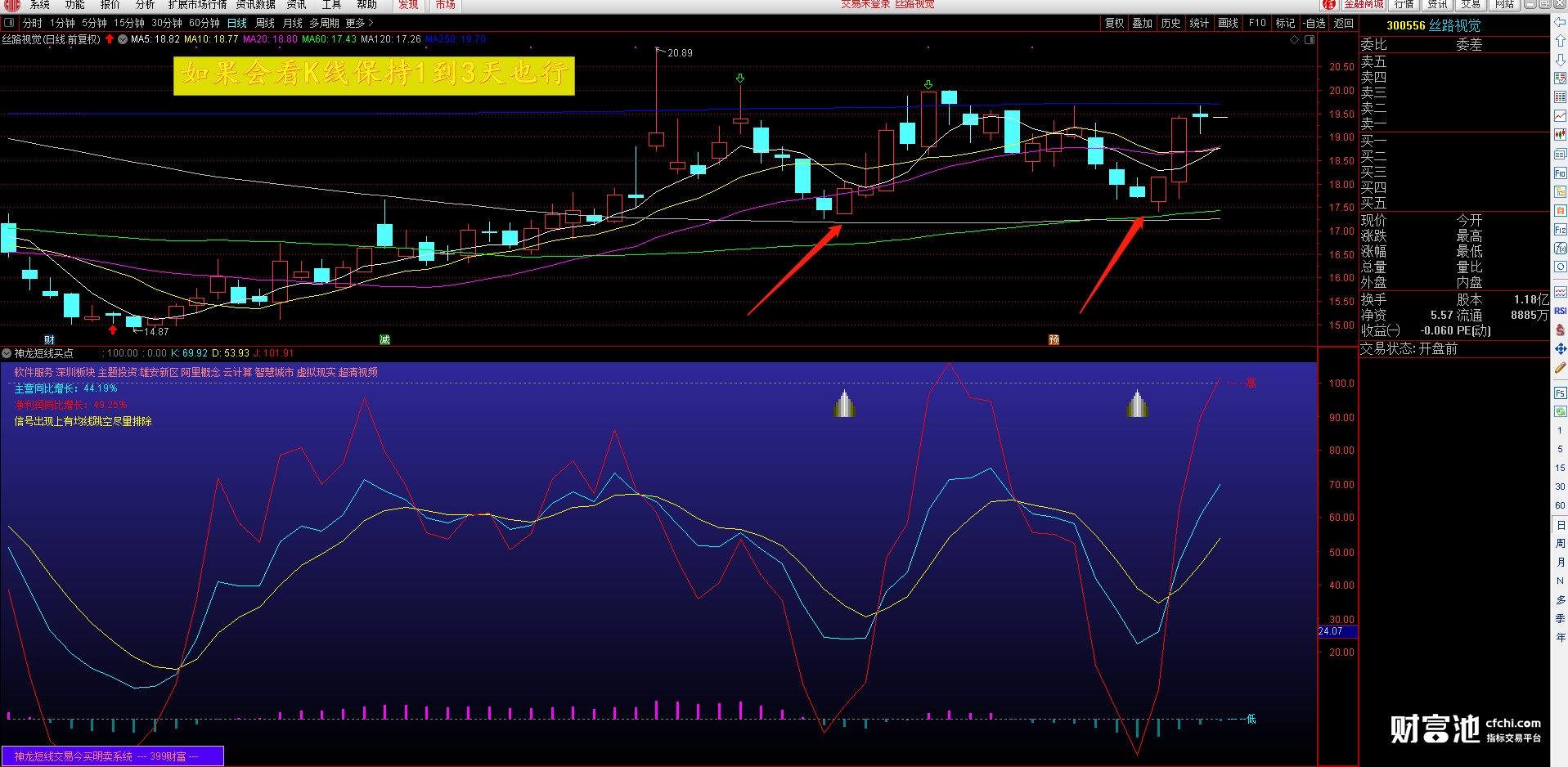Viewport: 1568px width, 767px height.
Task: Open the 历史 history dropdown
Action: click(x=1170, y=23)
